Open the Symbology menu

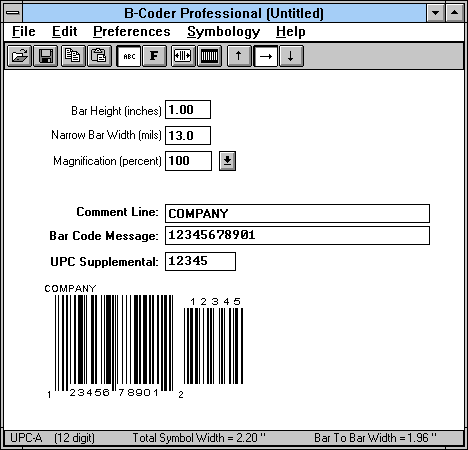(x=223, y=32)
